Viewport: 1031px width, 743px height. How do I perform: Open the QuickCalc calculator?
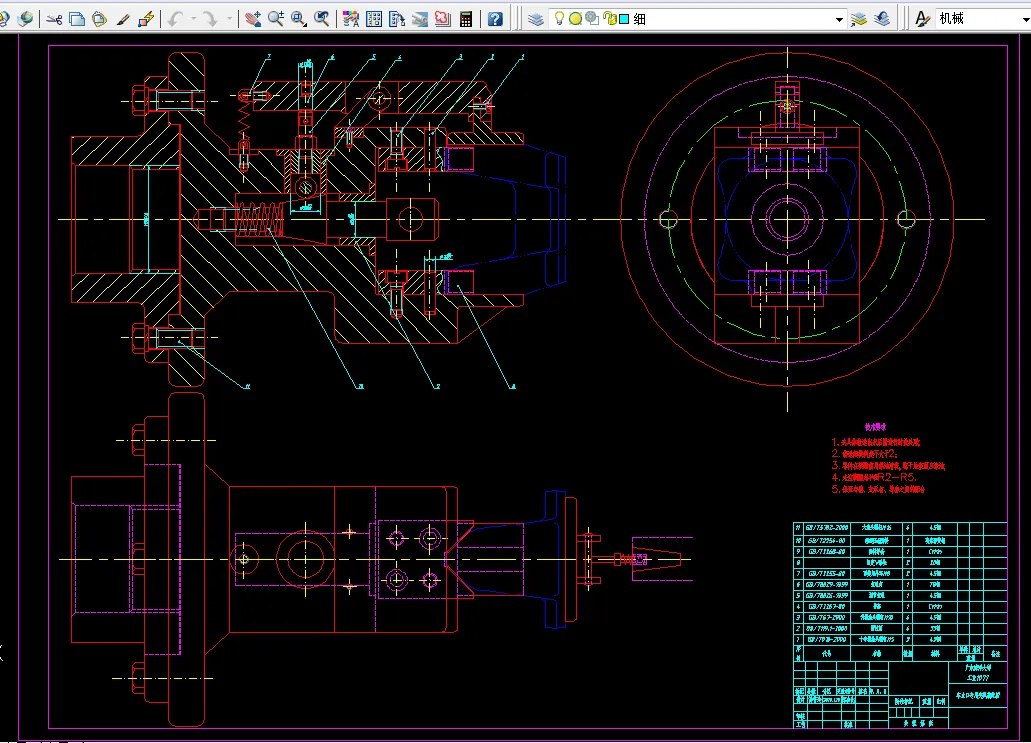[466, 19]
